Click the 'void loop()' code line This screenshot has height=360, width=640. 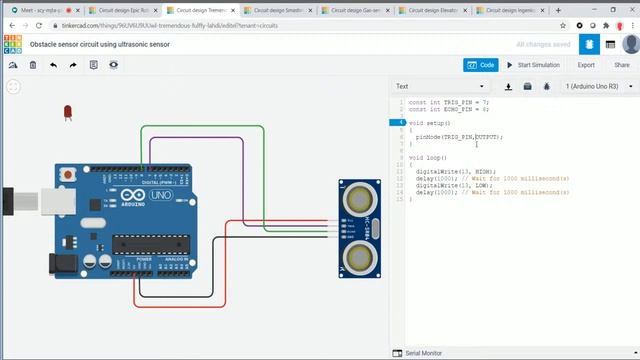[428, 158]
